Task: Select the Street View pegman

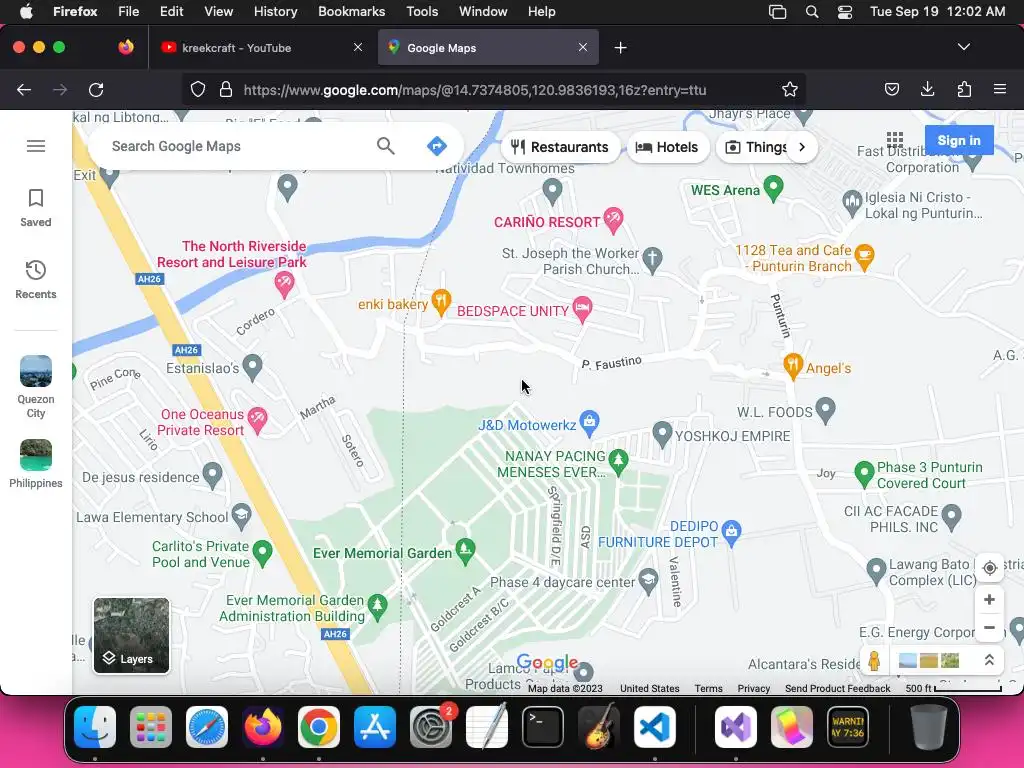Action: 874,661
